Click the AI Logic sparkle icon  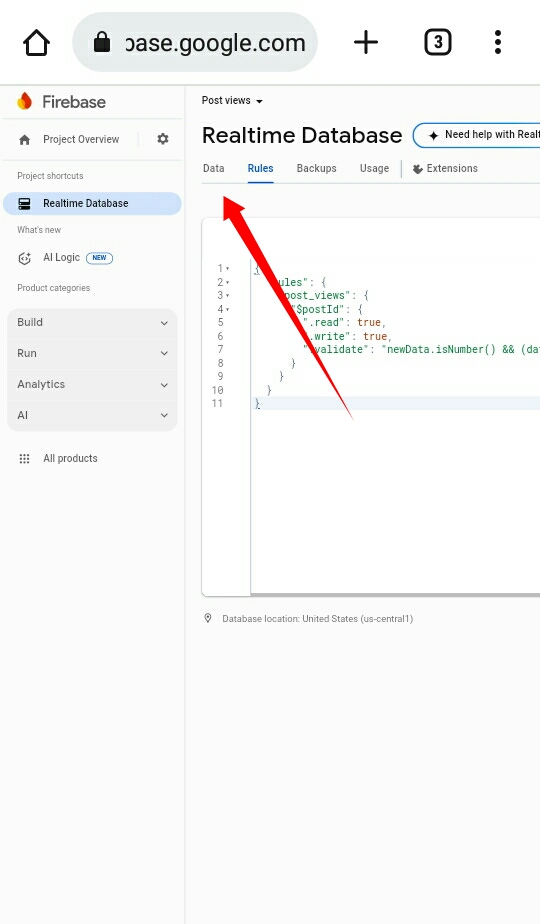coord(24,258)
